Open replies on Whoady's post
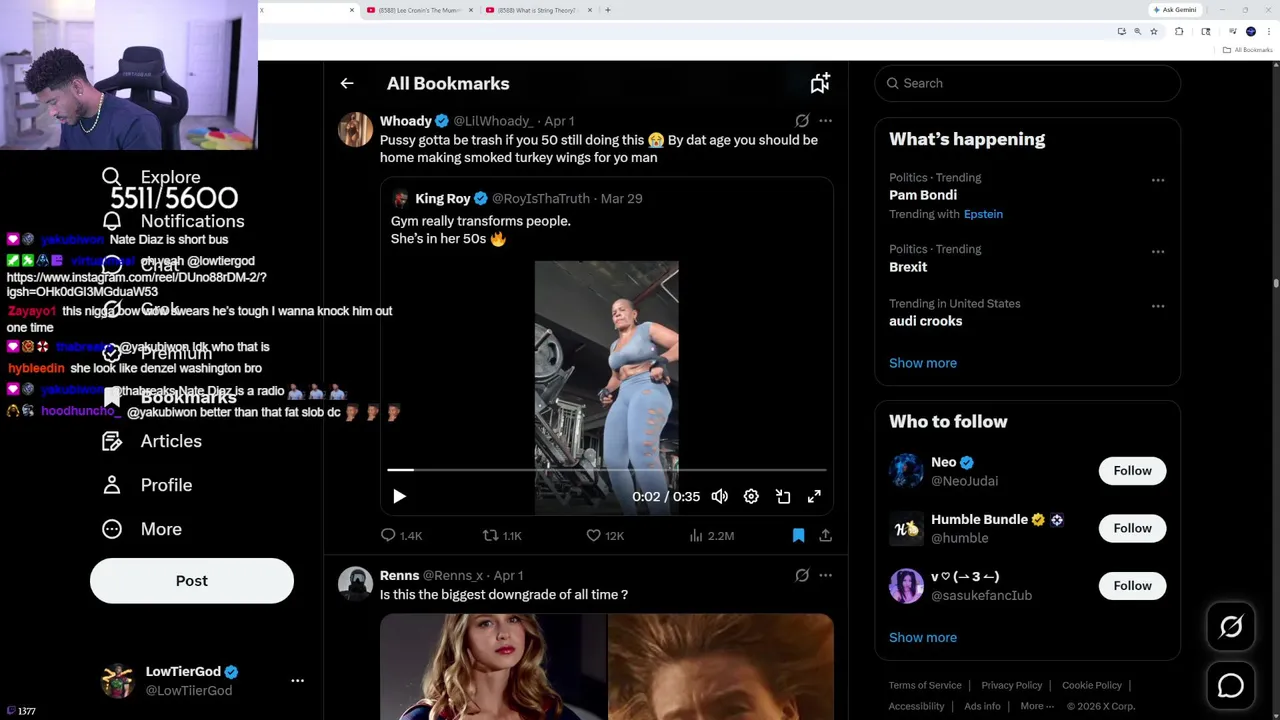 pos(389,536)
